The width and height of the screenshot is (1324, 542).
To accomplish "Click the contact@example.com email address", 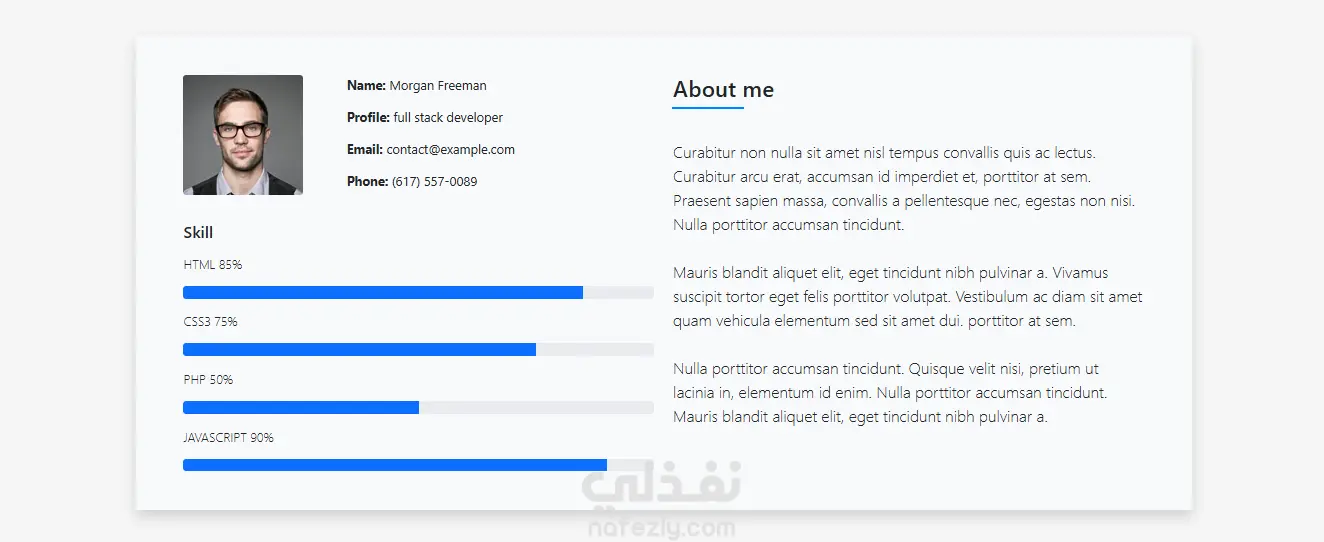I will click(x=451, y=150).
